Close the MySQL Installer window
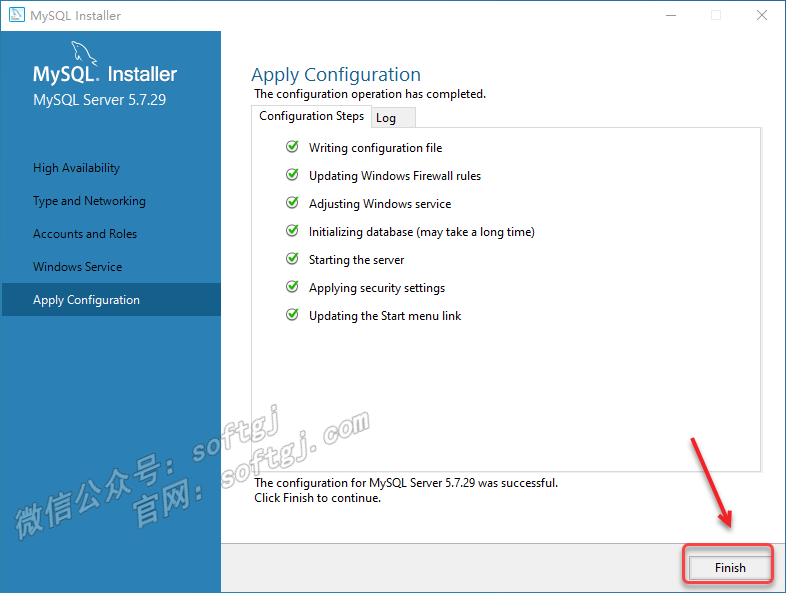 762,16
